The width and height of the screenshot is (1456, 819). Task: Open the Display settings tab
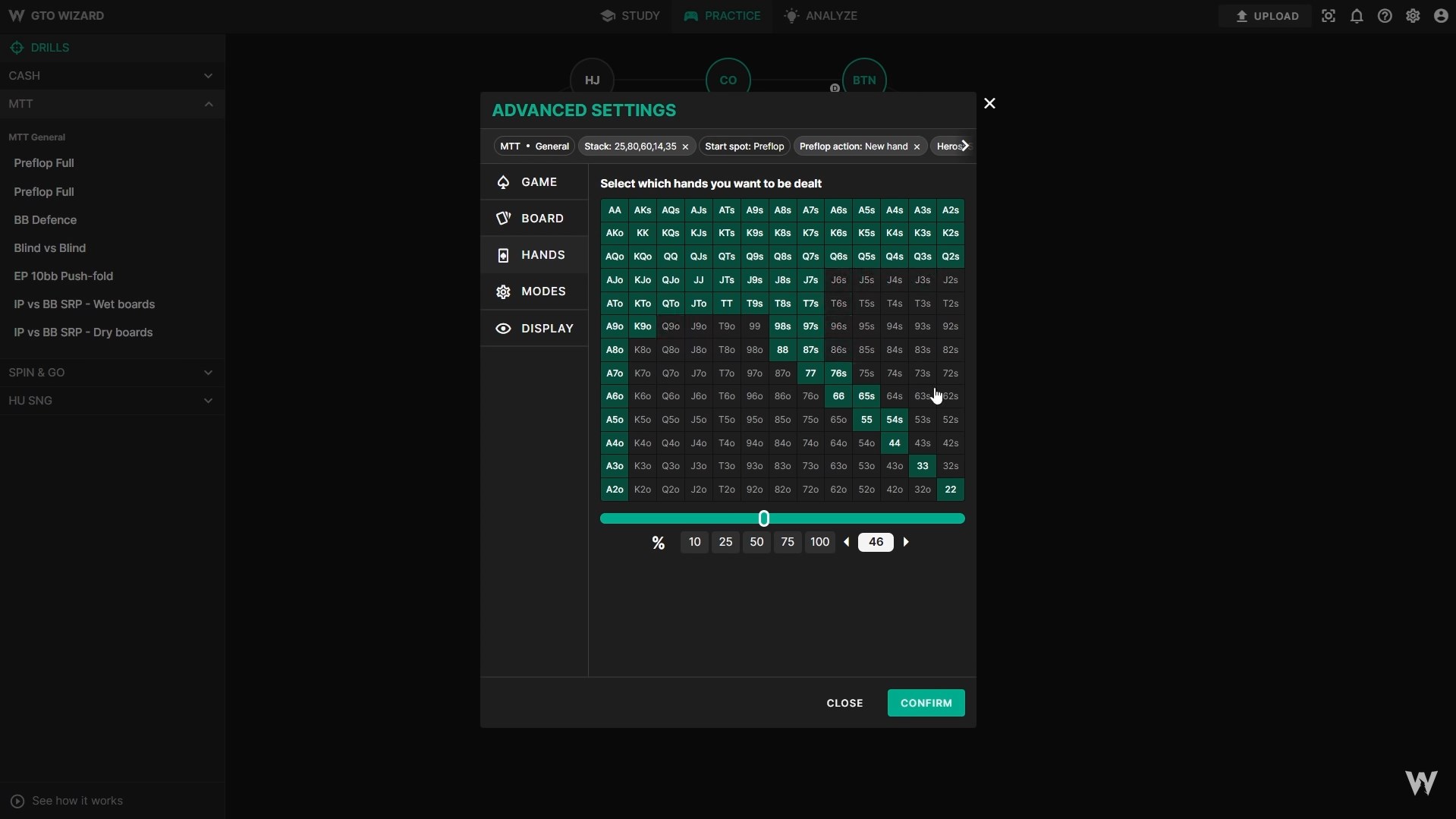tap(535, 328)
